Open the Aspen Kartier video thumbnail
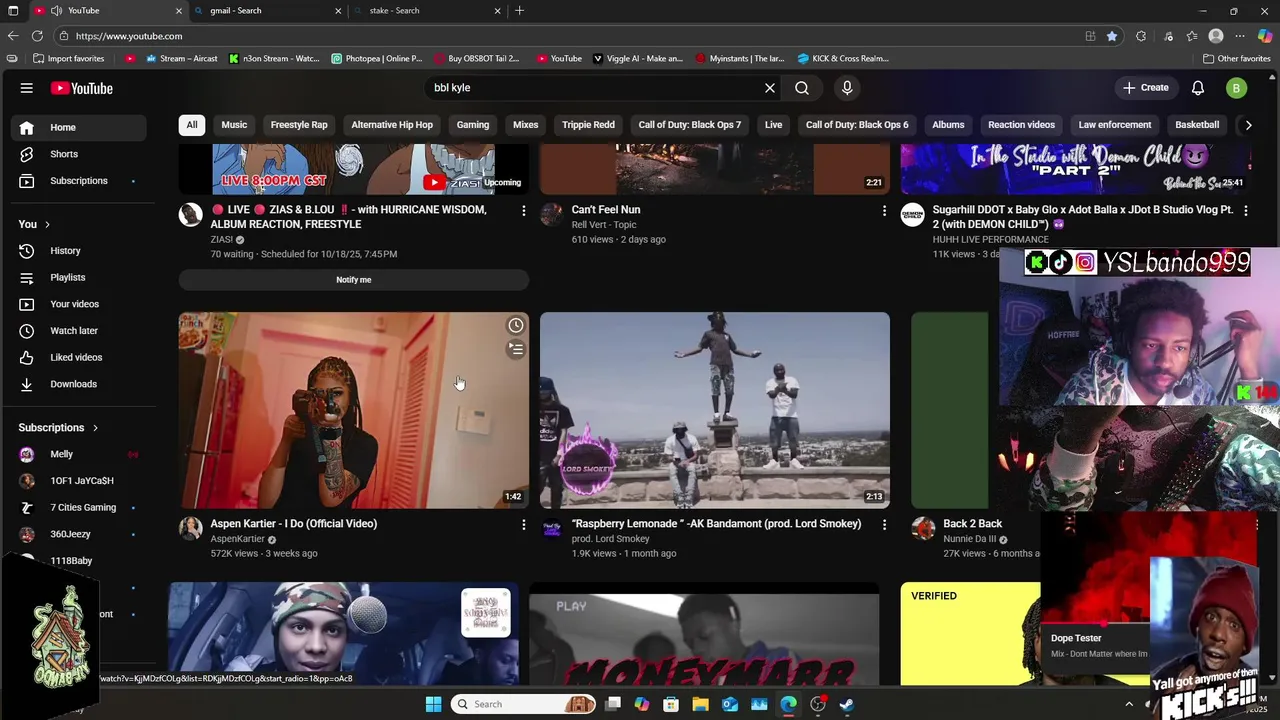Viewport: 1280px width, 720px height. coord(354,410)
